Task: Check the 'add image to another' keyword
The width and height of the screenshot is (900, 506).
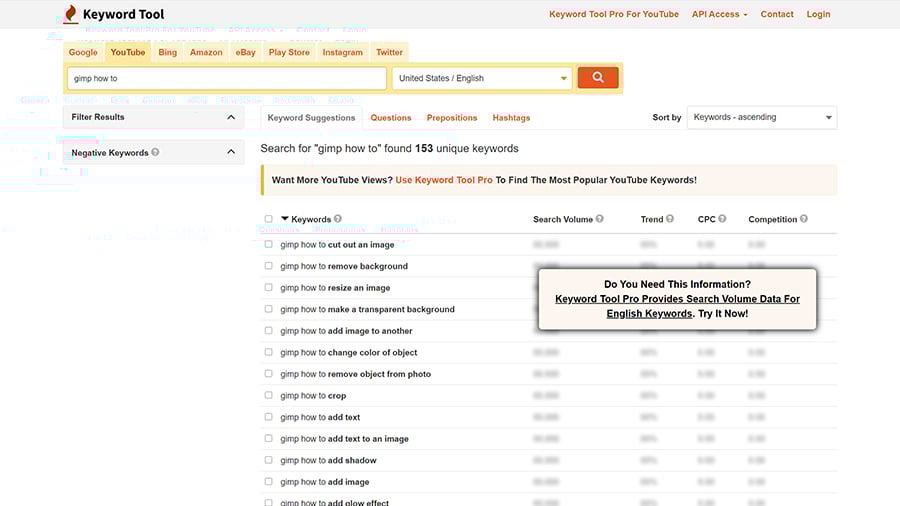Action: (x=269, y=330)
